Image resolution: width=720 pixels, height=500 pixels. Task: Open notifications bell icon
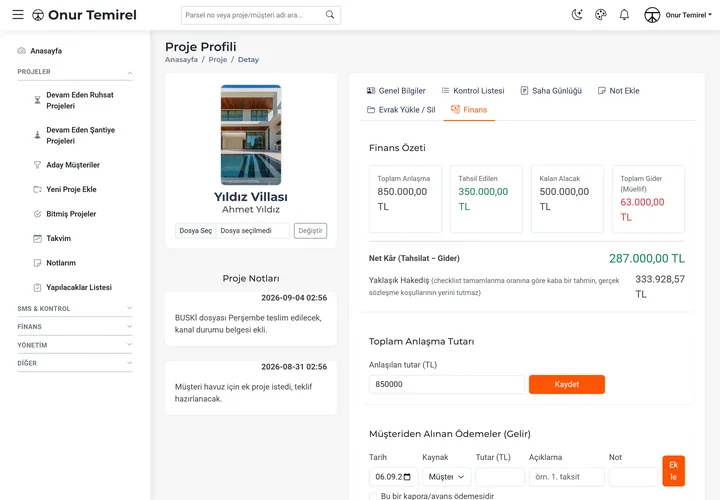(624, 15)
